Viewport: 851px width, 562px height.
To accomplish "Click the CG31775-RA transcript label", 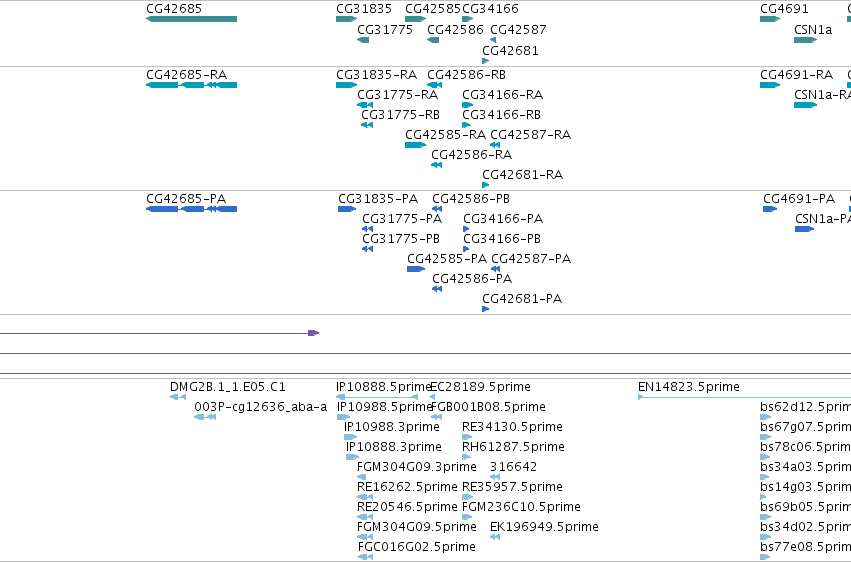I will tap(397, 95).
